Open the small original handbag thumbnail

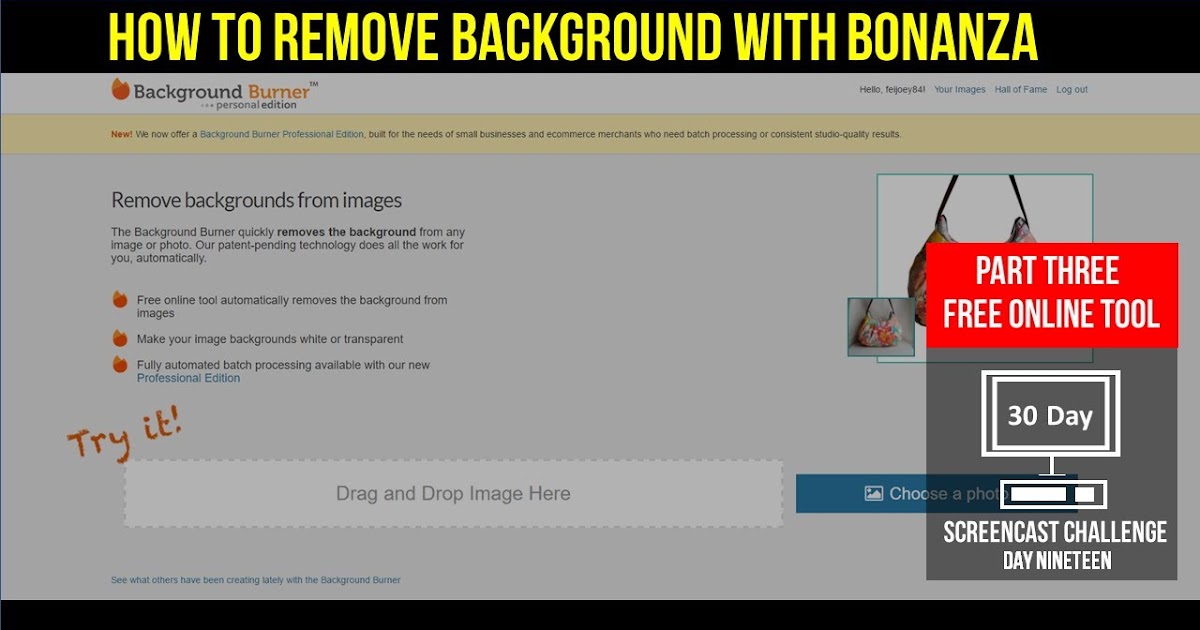[x=881, y=327]
